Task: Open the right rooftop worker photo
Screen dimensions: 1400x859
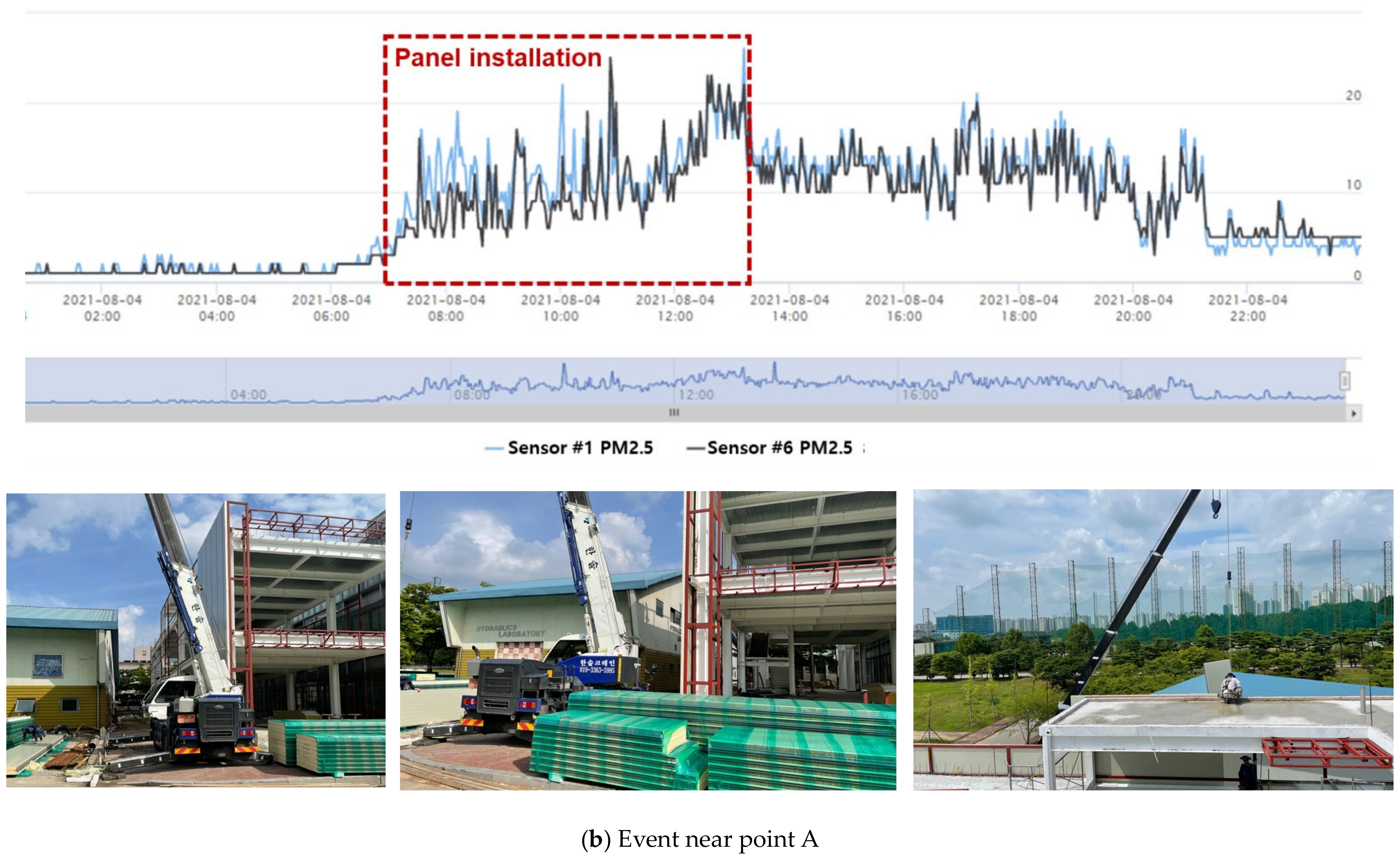Action: [x=1153, y=639]
